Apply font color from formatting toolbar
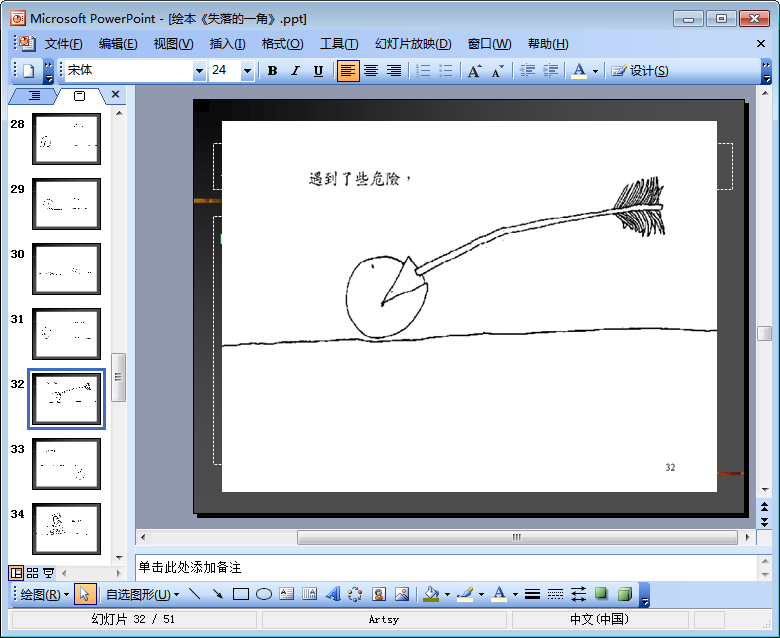The height and width of the screenshot is (638, 780). coord(579,71)
